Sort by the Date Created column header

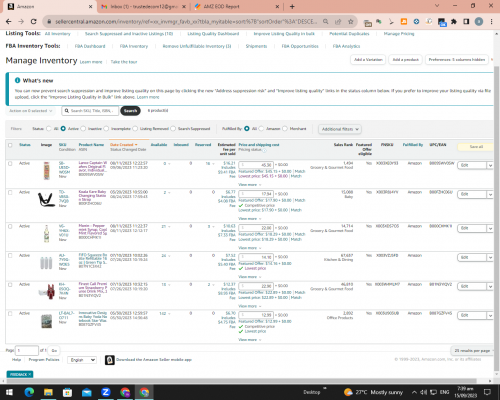pyautogui.click(x=124, y=145)
